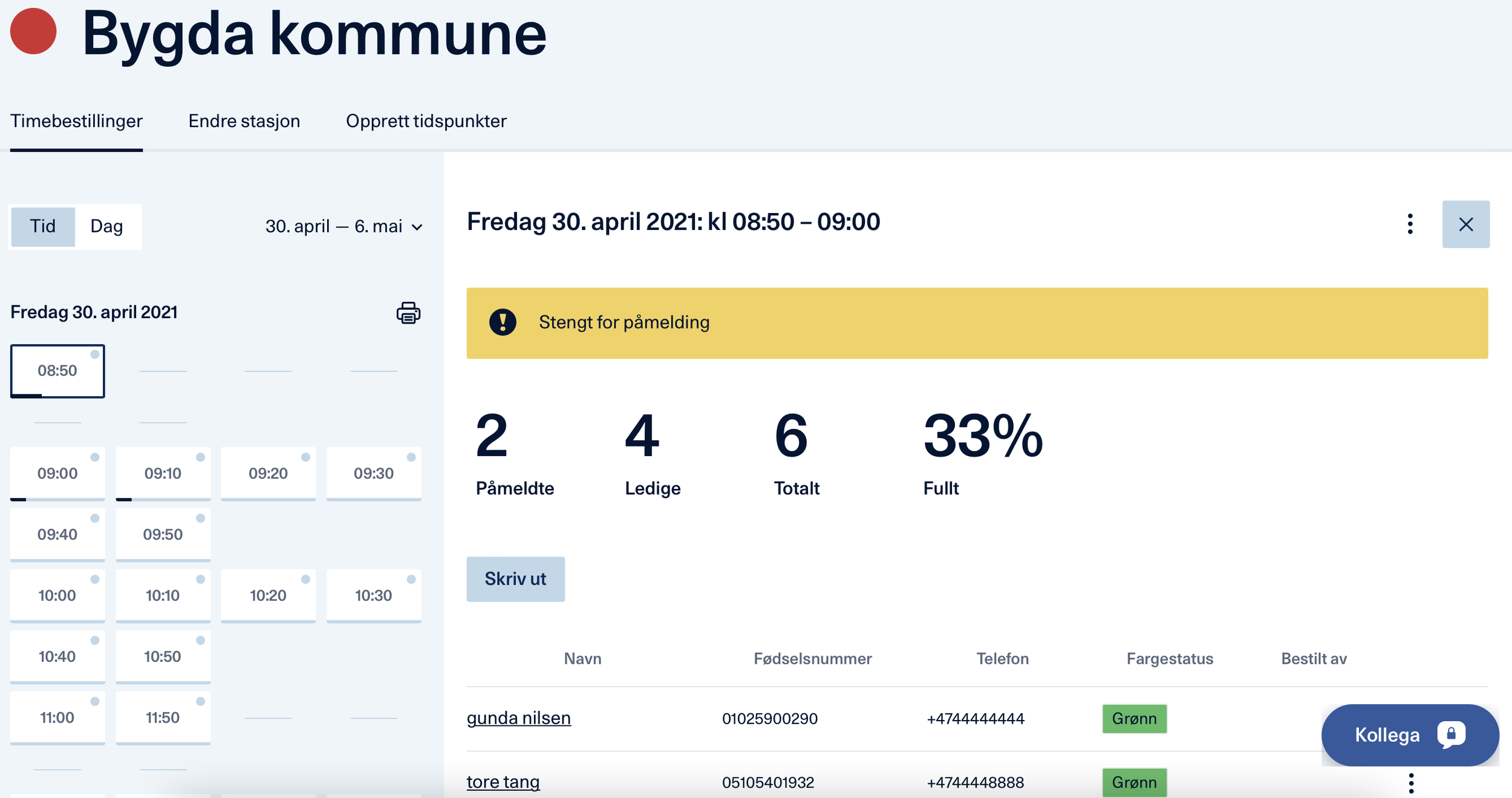1512x798 pixels.
Task: Click warning icon in Stengt for påmelding banner
Action: [503, 322]
